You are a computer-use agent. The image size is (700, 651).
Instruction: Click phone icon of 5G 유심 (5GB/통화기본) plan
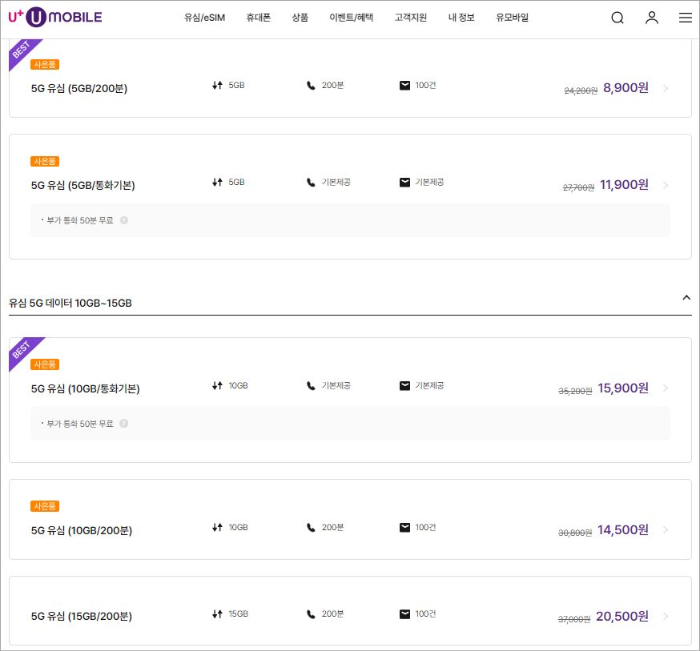point(311,182)
